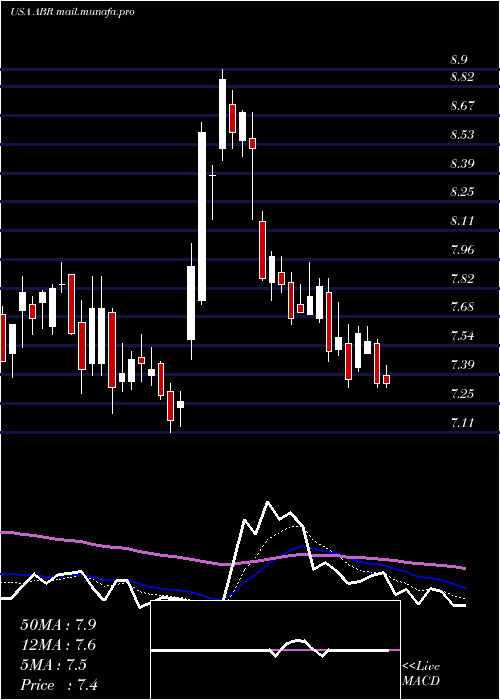This screenshot has height=700, width=500.
Task: Click the 7.82 price axis label
Action: pos(462,279)
